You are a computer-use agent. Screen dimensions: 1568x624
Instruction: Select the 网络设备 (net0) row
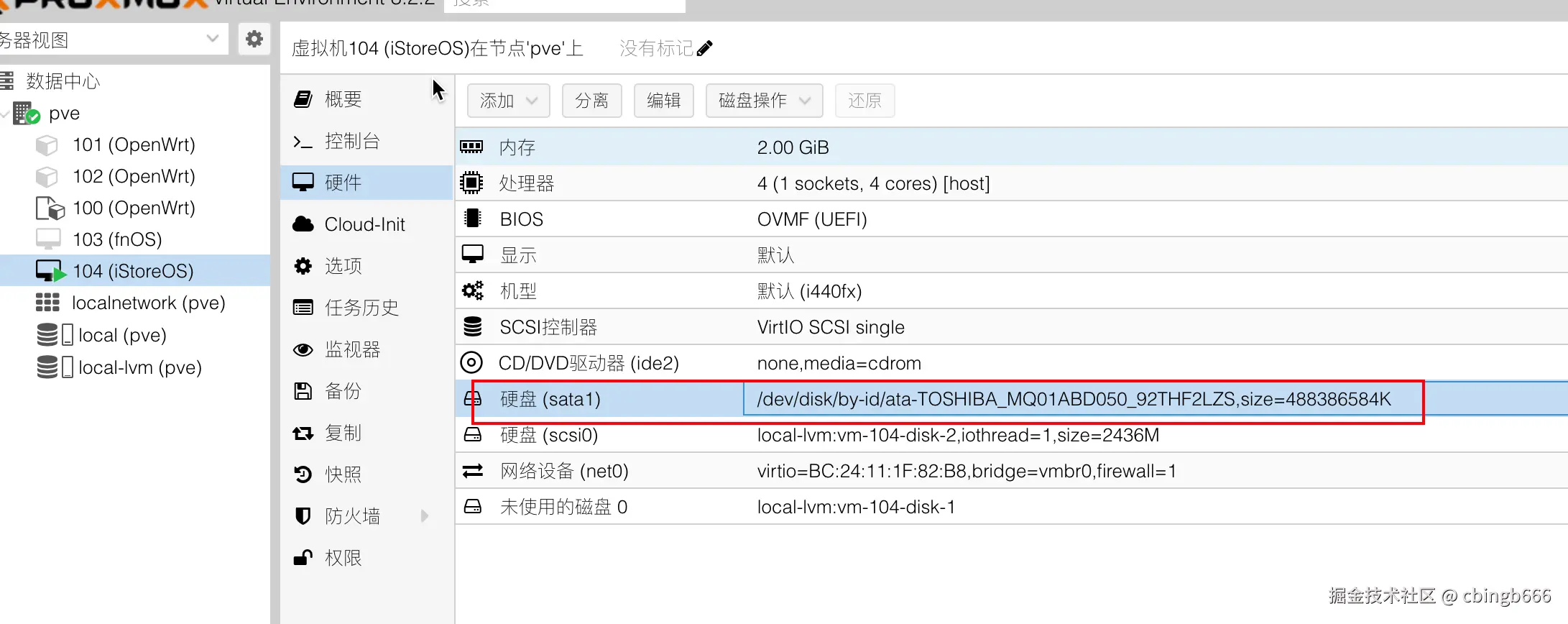(1012, 471)
